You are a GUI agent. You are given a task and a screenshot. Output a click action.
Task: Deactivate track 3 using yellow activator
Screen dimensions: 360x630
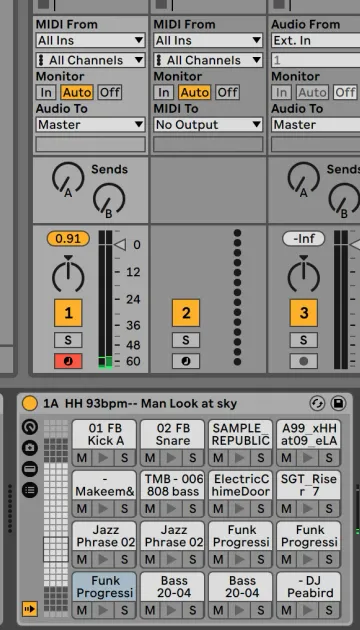(303, 313)
